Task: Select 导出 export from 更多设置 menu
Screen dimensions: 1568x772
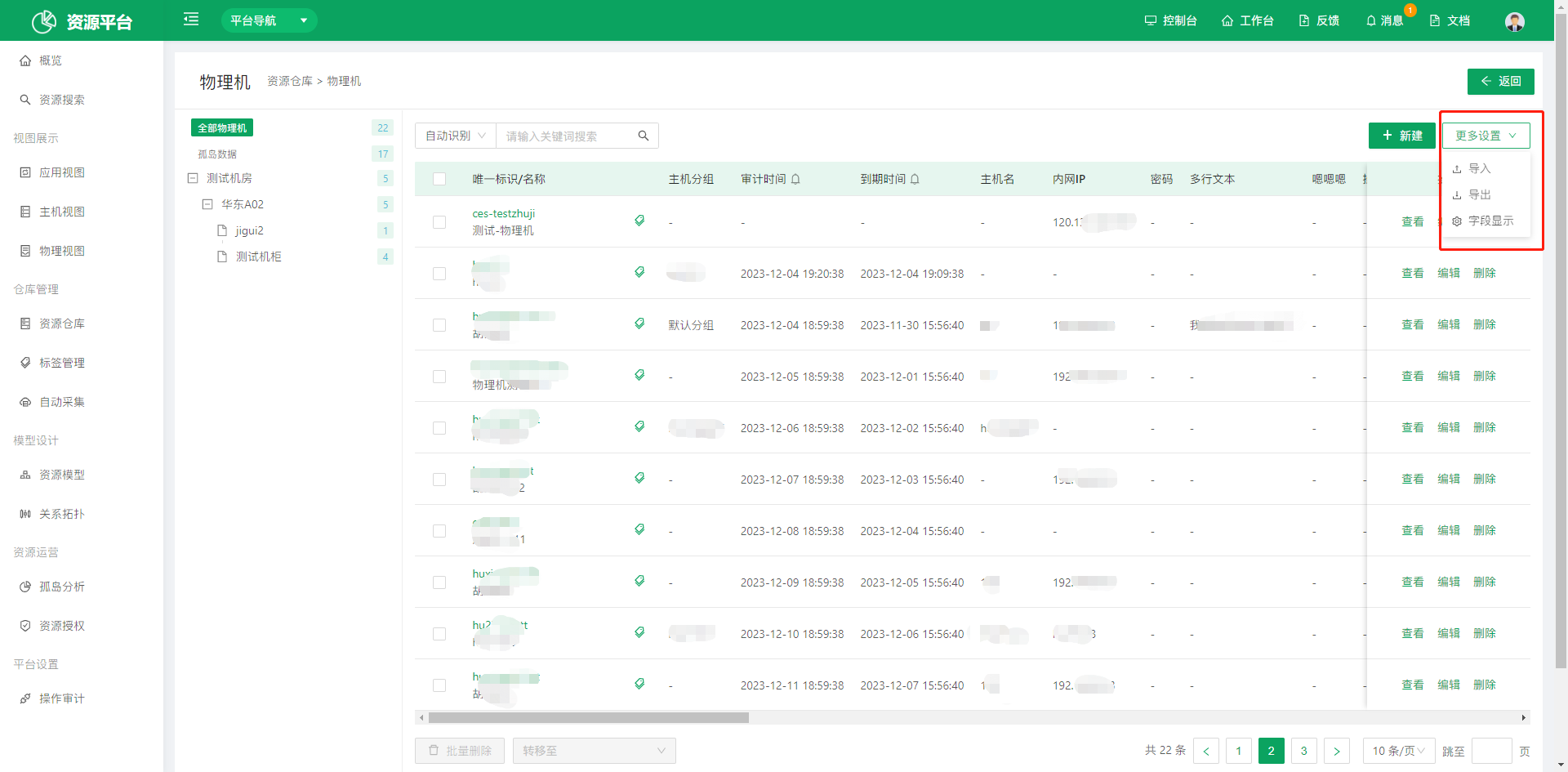Action: [x=1486, y=194]
